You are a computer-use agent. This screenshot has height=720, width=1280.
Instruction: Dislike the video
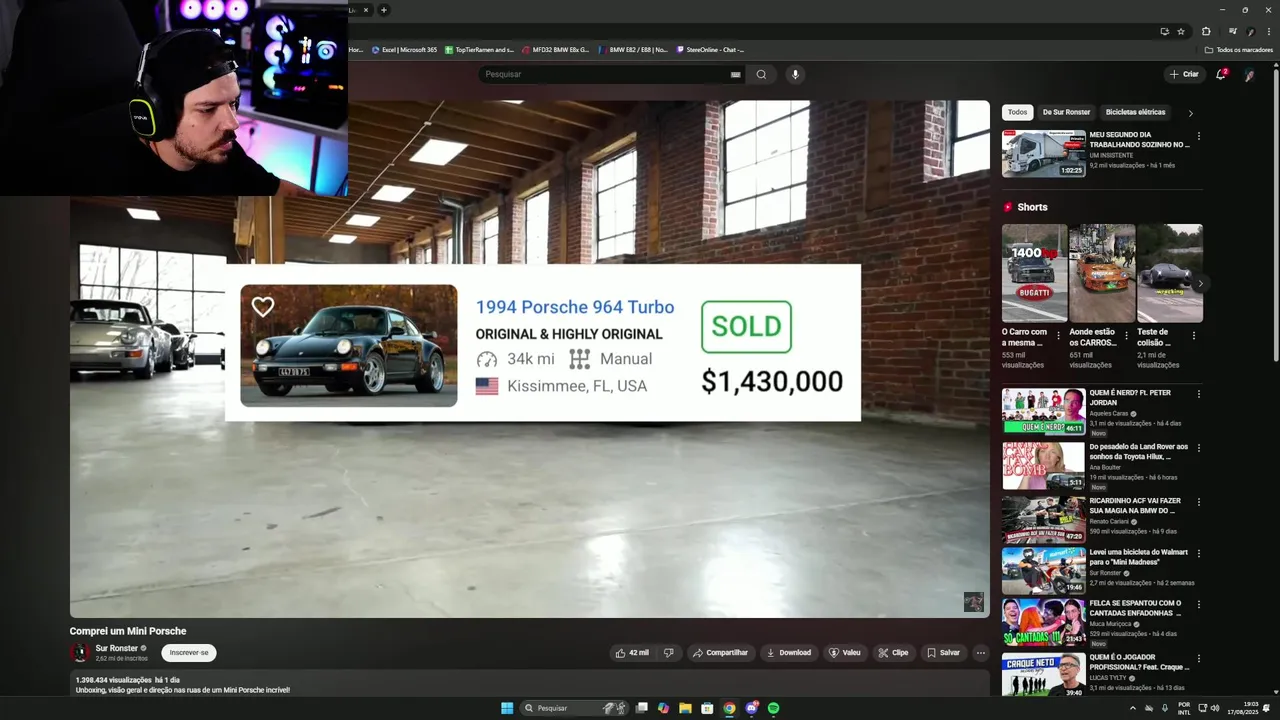tap(668, 653)
